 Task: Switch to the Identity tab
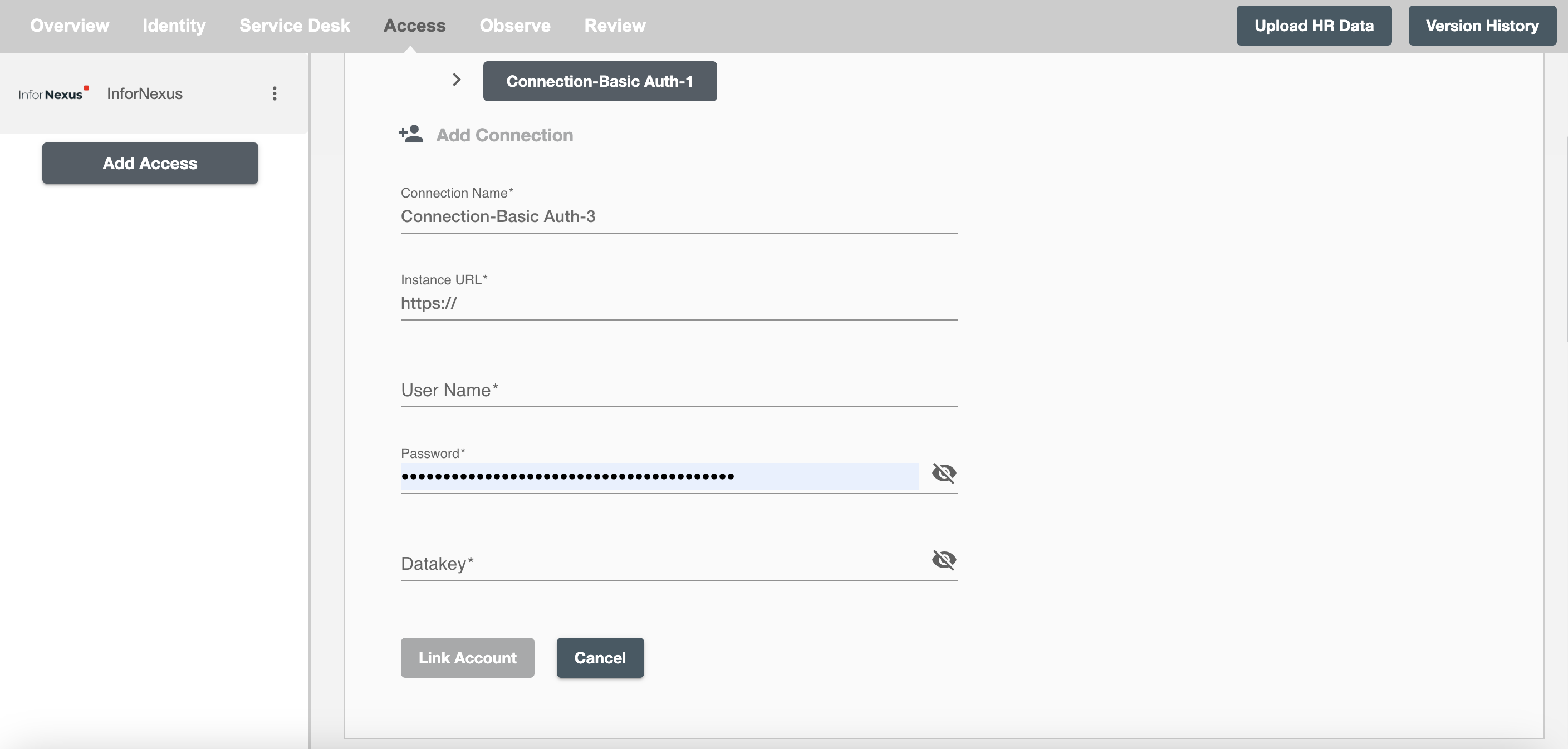click(175, 25)
